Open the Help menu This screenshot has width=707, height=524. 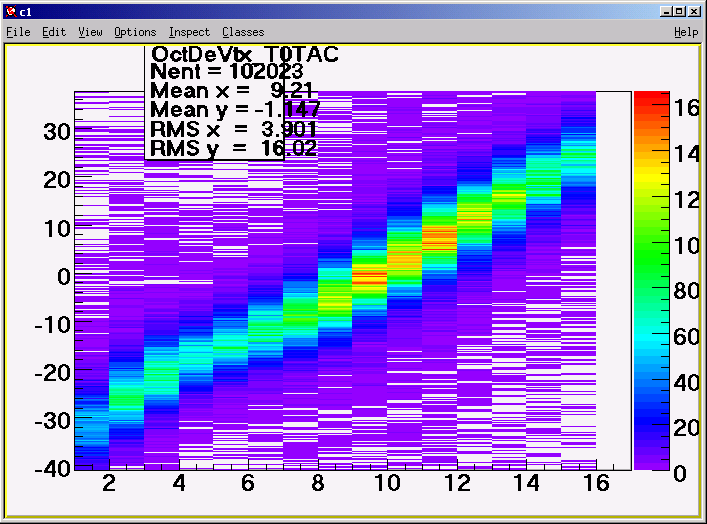point(686,32)
